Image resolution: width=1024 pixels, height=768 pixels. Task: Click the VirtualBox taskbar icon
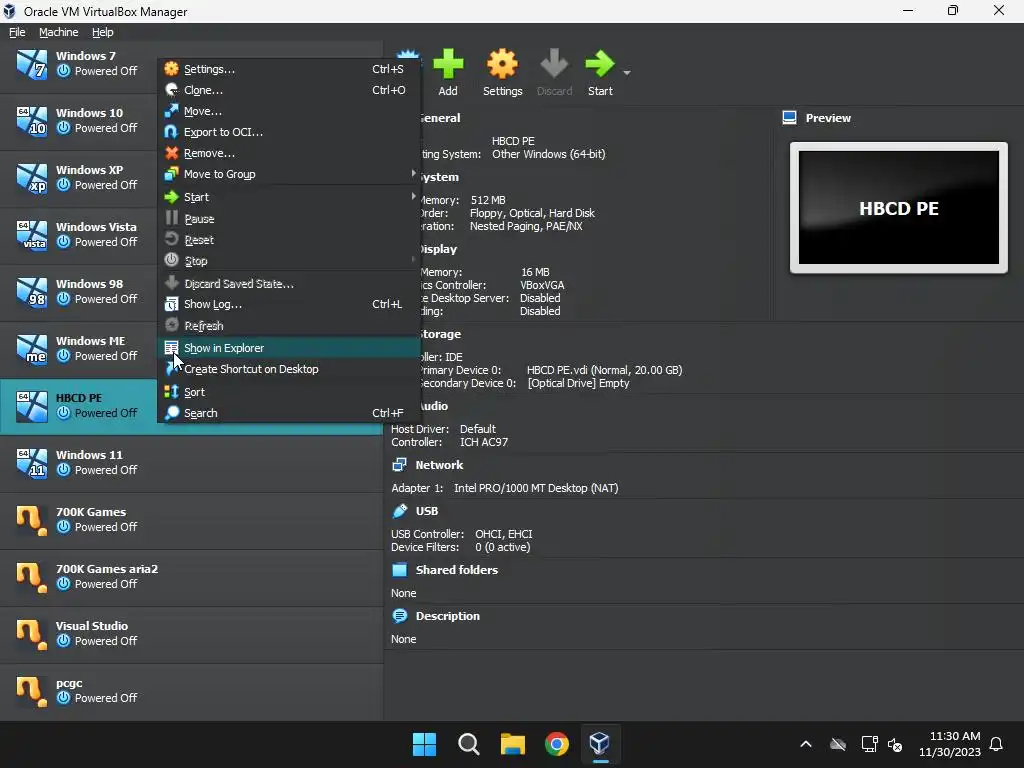(x=600, y=744)
